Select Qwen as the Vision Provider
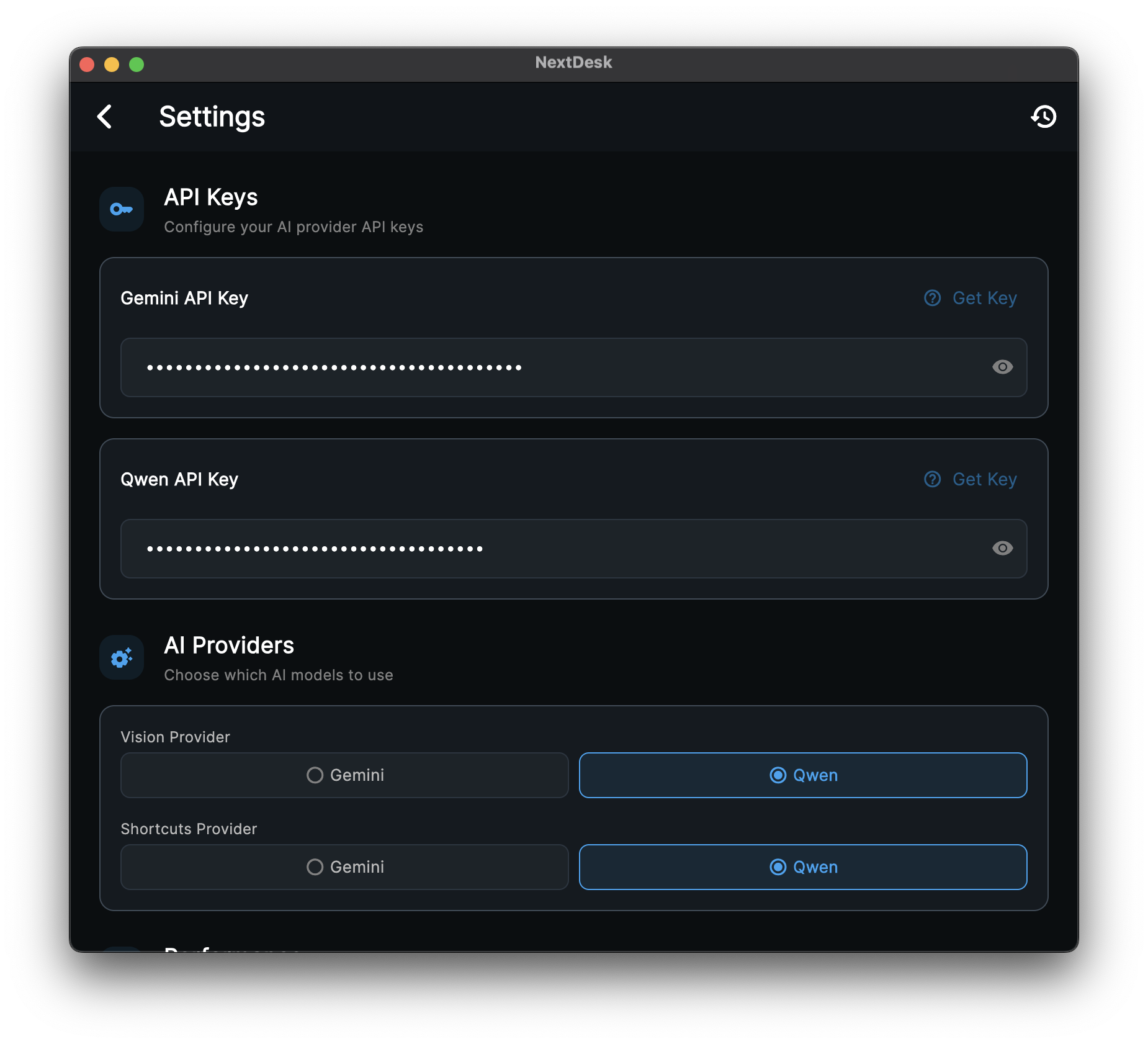 click(803, 775)
